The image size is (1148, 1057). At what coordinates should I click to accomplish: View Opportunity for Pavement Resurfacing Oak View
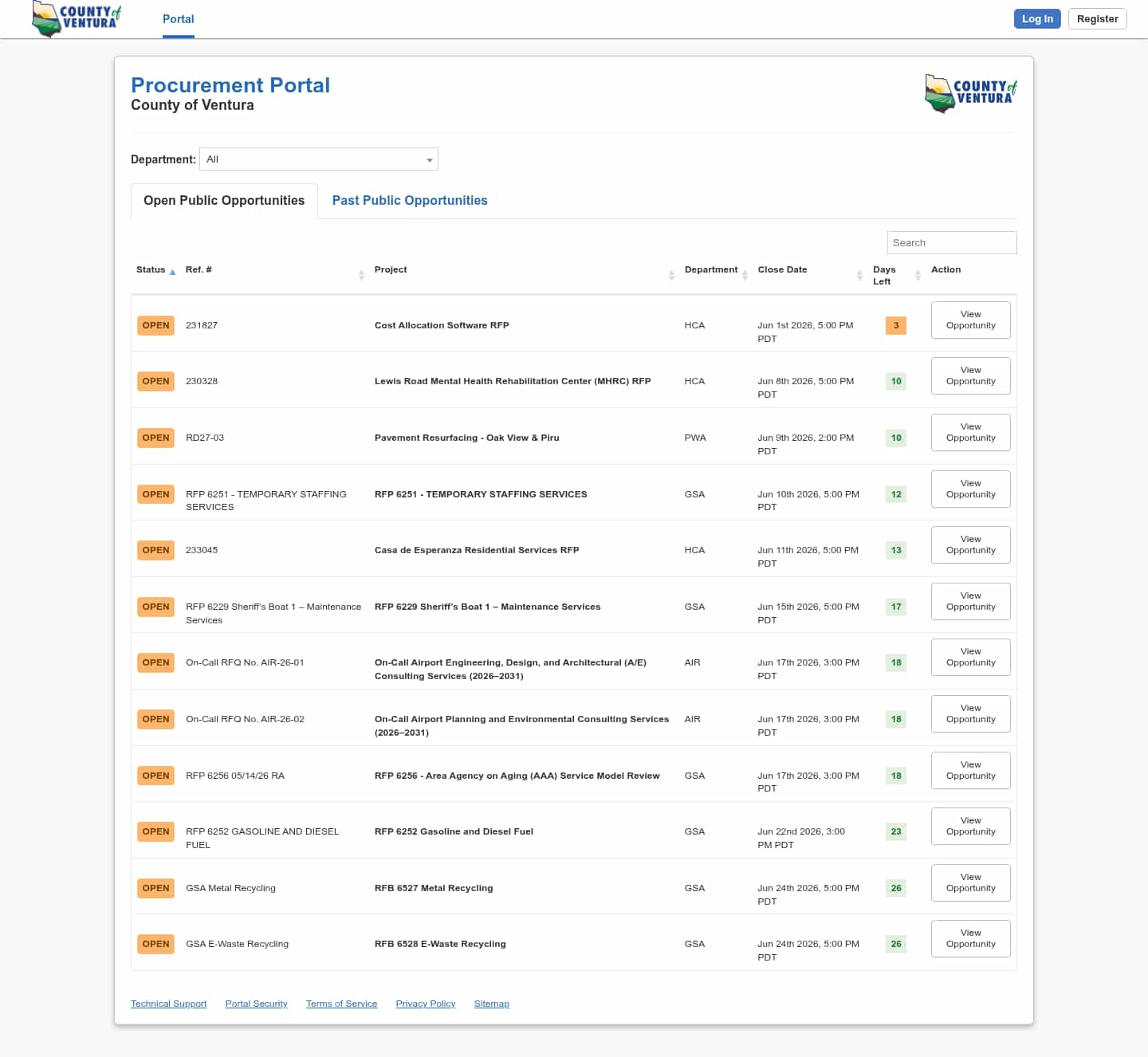(970, 432)
